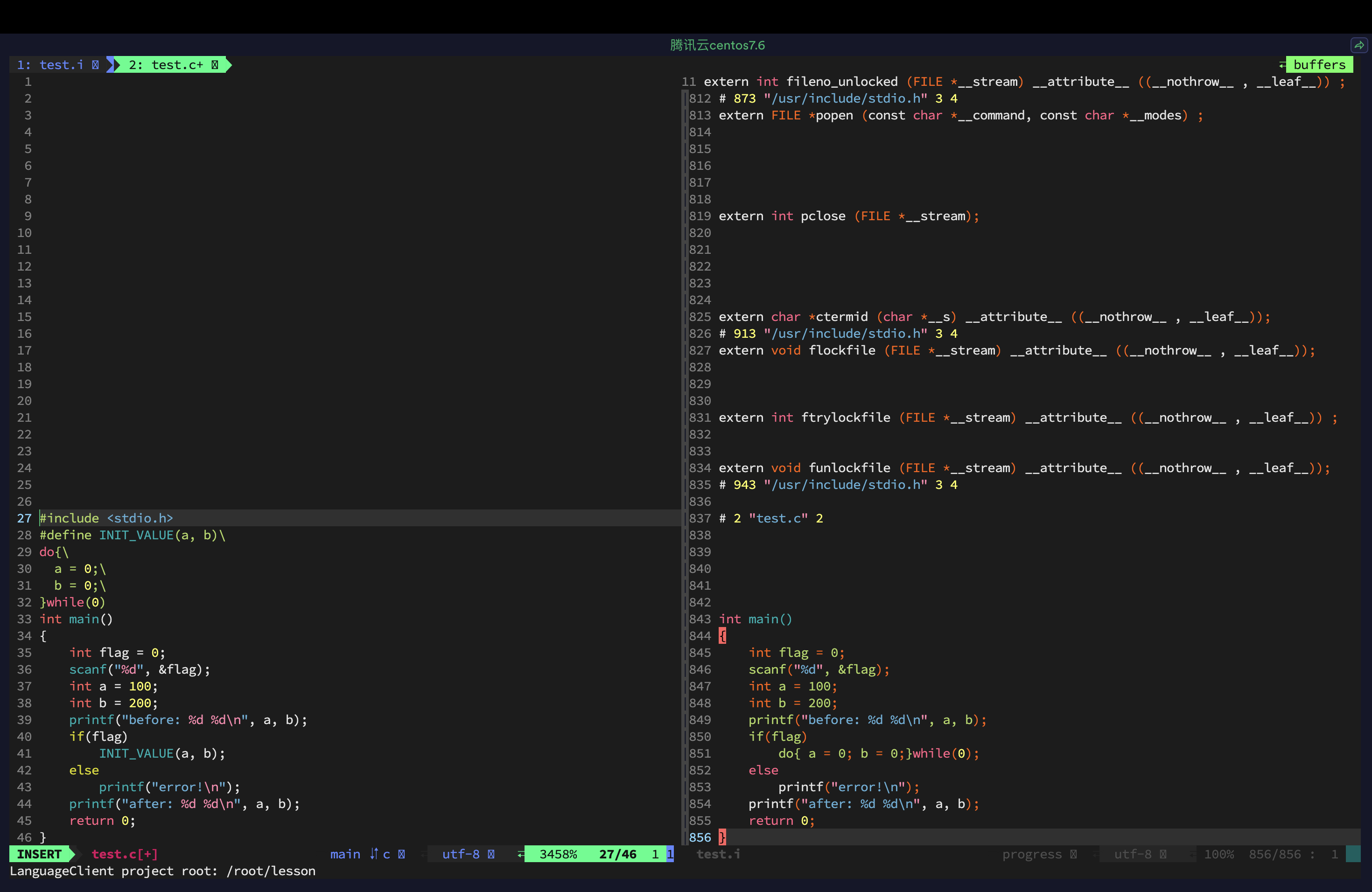This screenshot has height=892, width=1372.
Task: Click if(flag) on line 850
Action: (777, 737)
